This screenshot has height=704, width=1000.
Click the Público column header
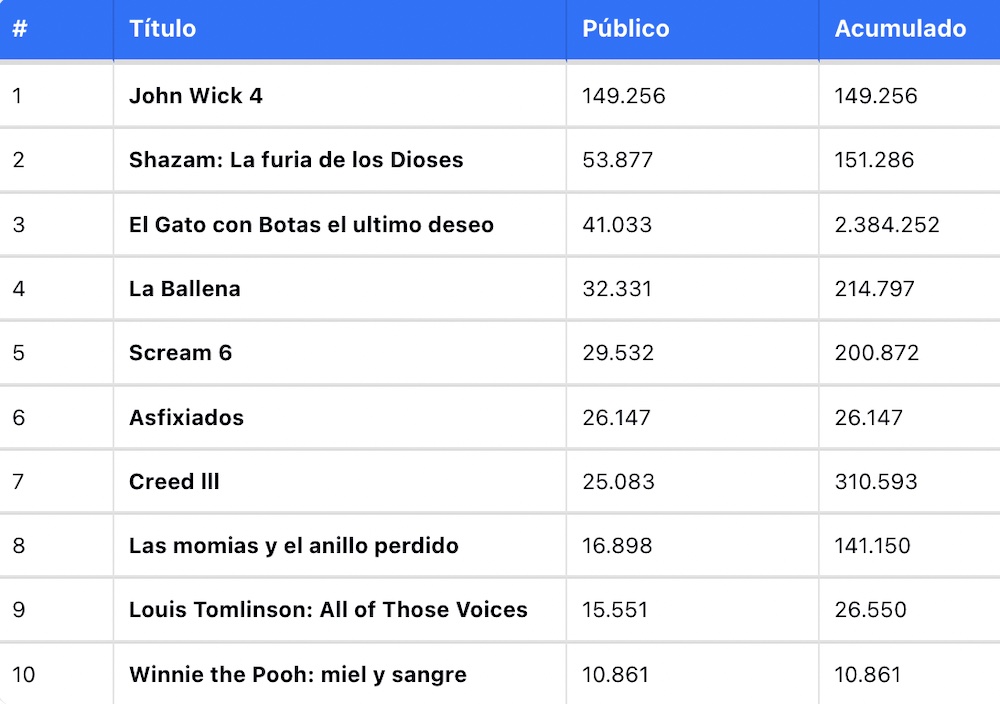tap(626, 29)
